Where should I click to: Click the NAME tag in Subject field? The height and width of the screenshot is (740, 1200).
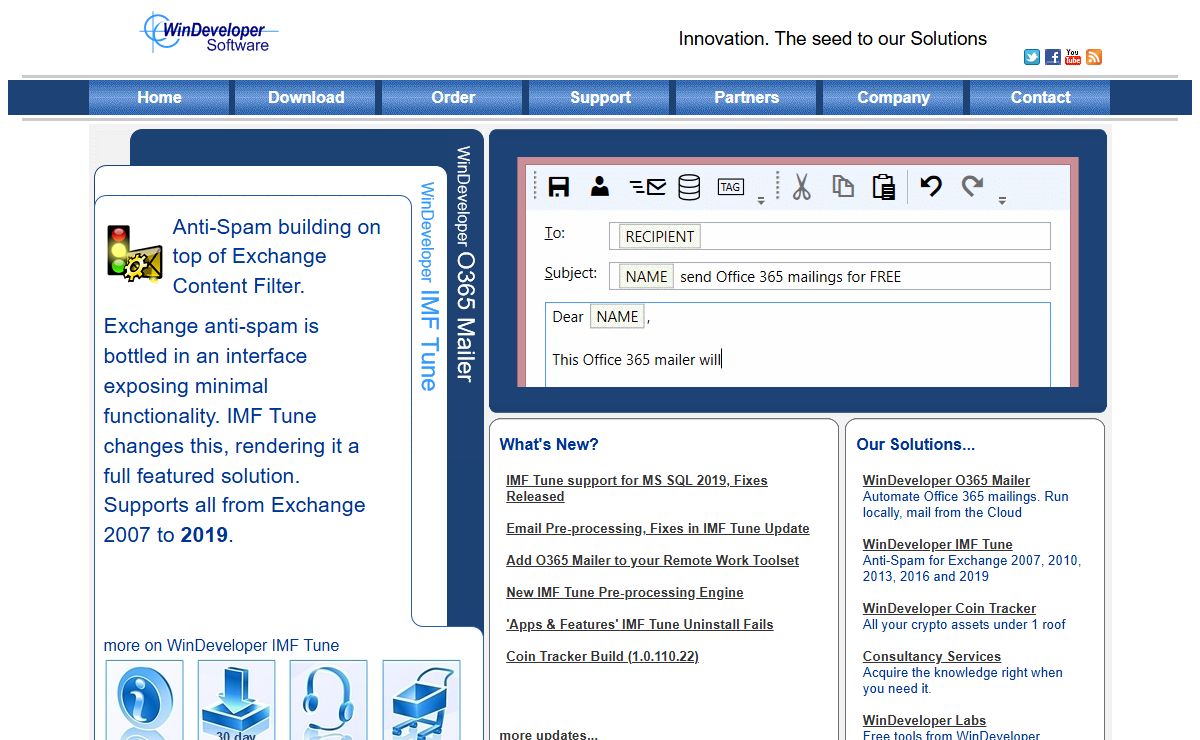coord(647,277)
